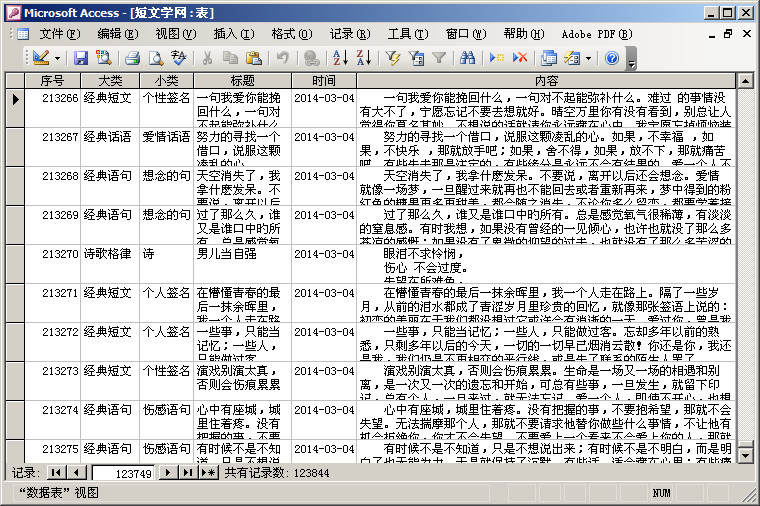Click the row selector for record 213266

click(x=15, y=108)
